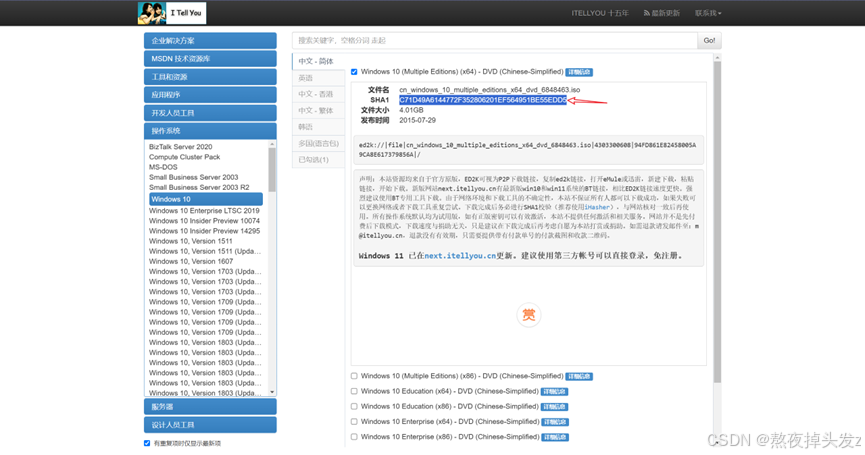Click the I Tell You site logo

click(x=172, y=13)
